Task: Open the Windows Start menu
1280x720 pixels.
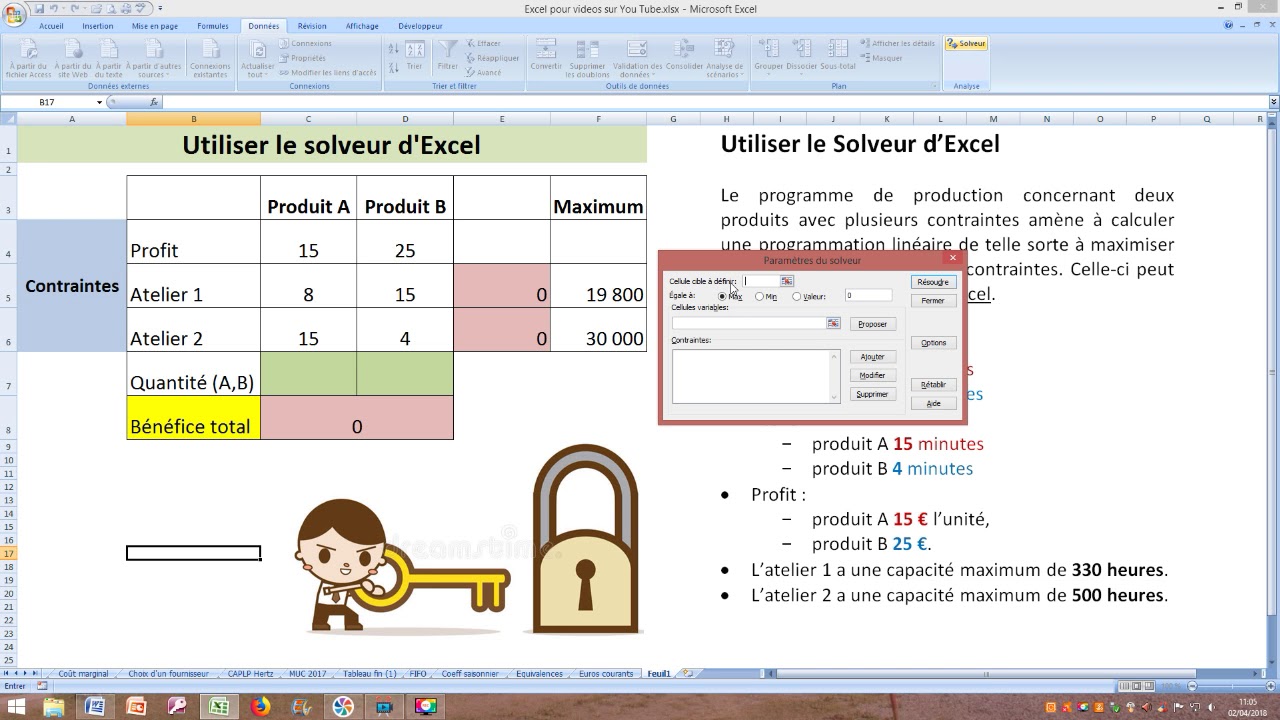Action: [x=16, y=707]
